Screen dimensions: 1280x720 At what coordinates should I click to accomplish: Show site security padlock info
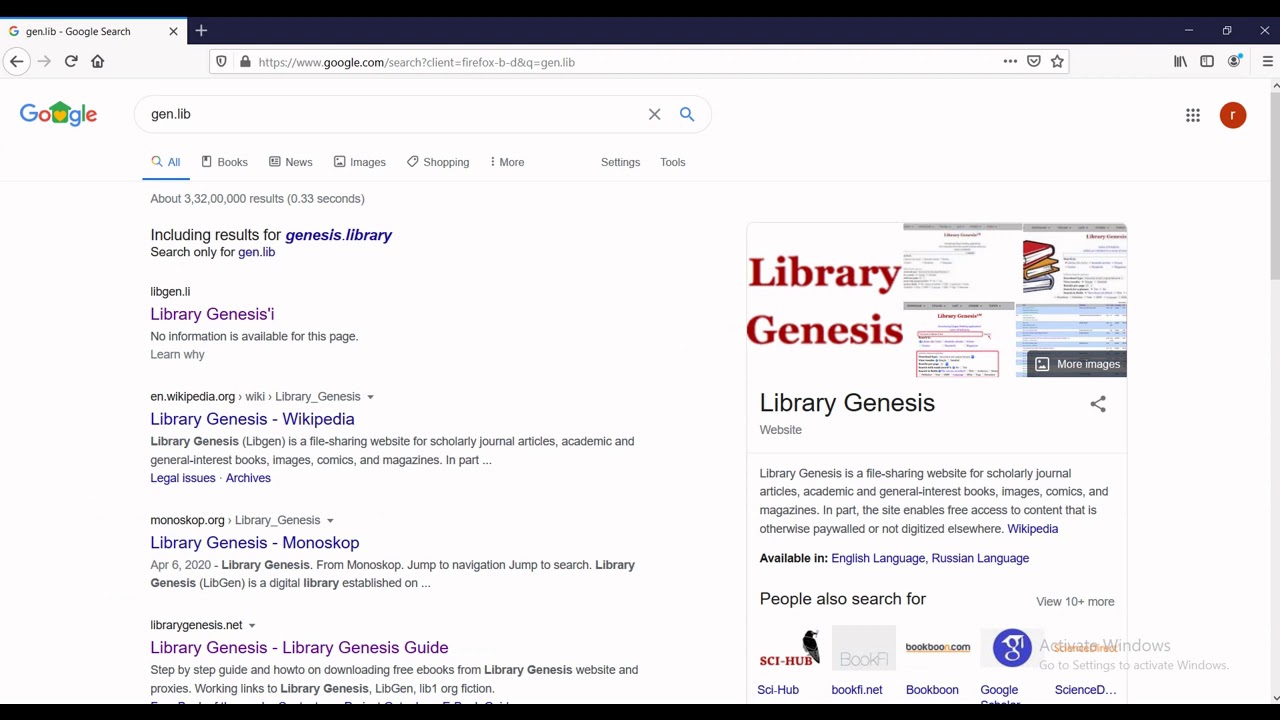[245, 62]
